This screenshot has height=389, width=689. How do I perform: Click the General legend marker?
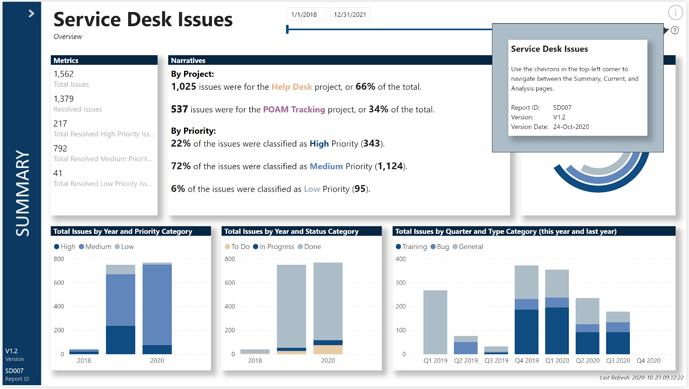[455, 247]
